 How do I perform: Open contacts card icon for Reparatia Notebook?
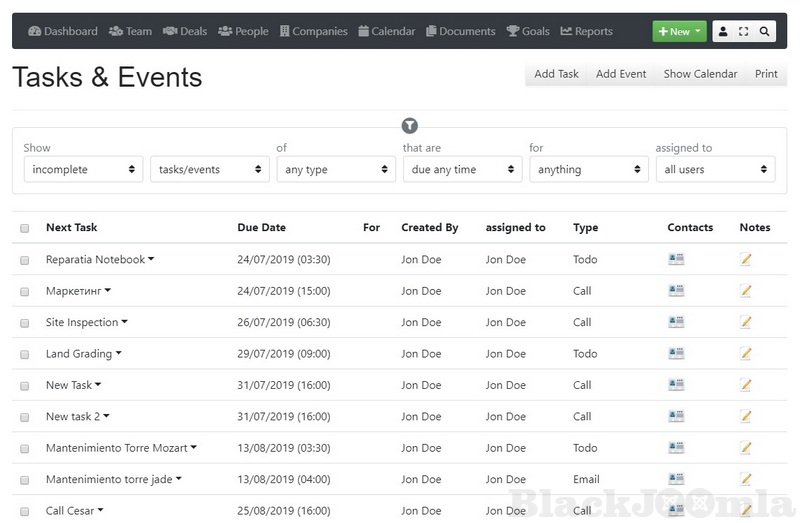pos(676,260)
